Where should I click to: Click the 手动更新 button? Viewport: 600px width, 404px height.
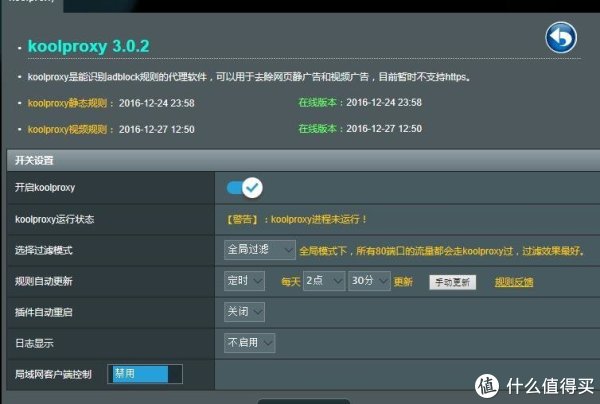pos(452,282)
